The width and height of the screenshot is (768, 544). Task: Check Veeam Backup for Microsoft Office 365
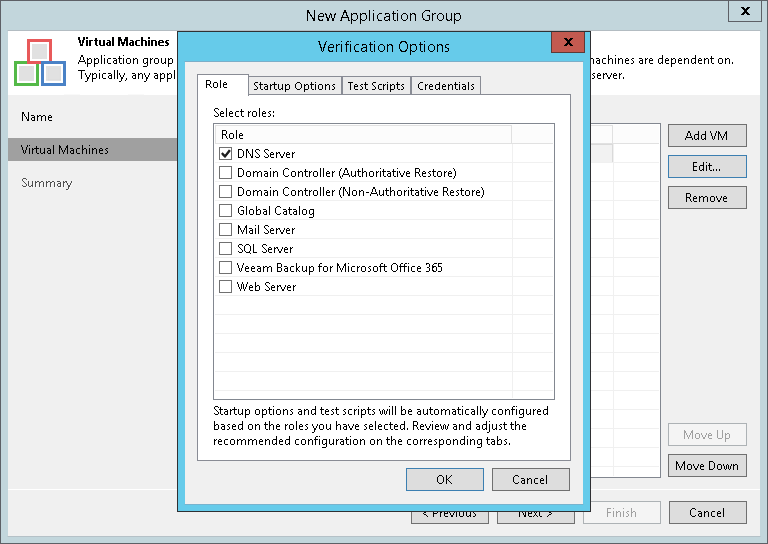[x=225, y=268]
